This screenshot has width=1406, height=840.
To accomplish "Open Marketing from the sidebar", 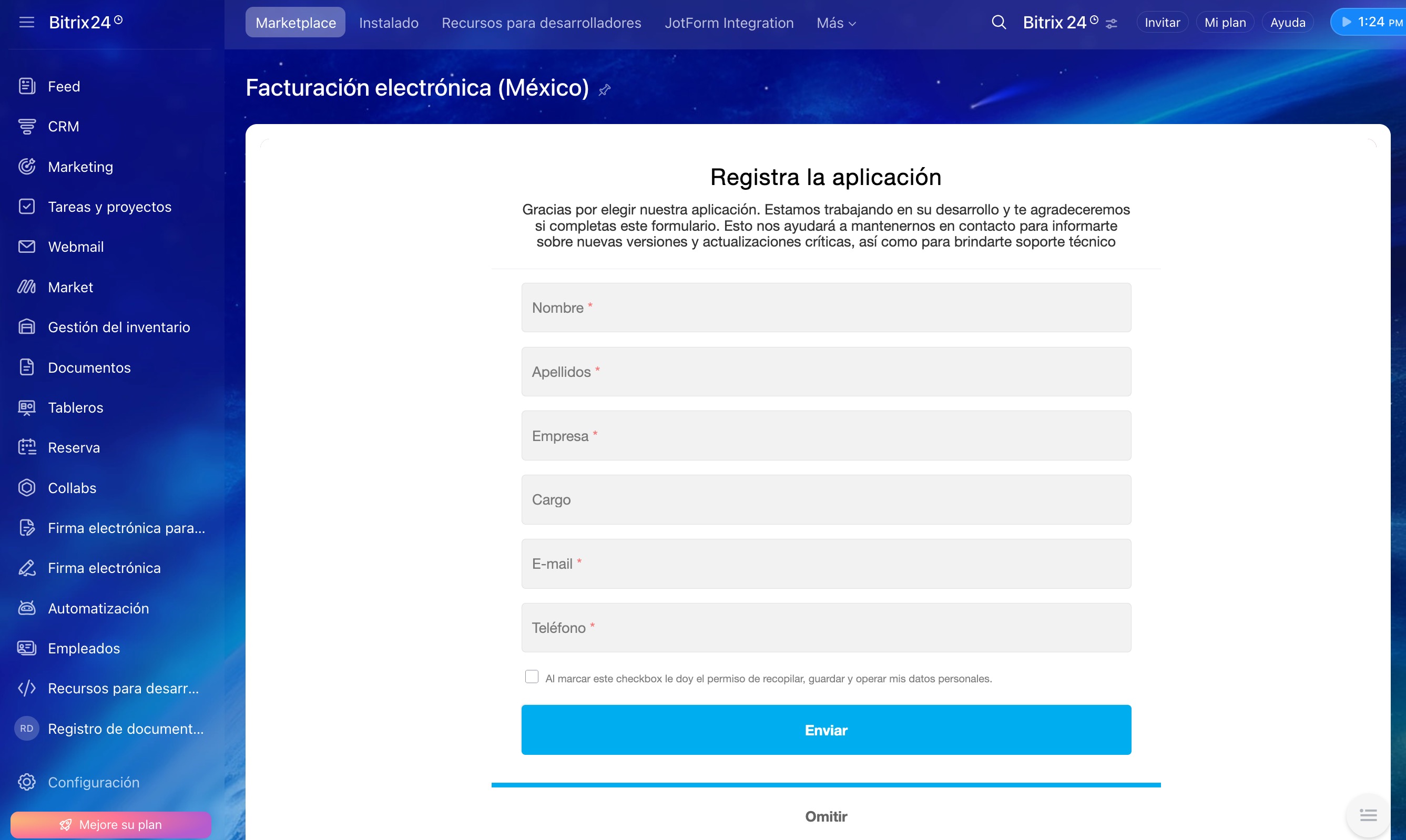I will point(80,167).
